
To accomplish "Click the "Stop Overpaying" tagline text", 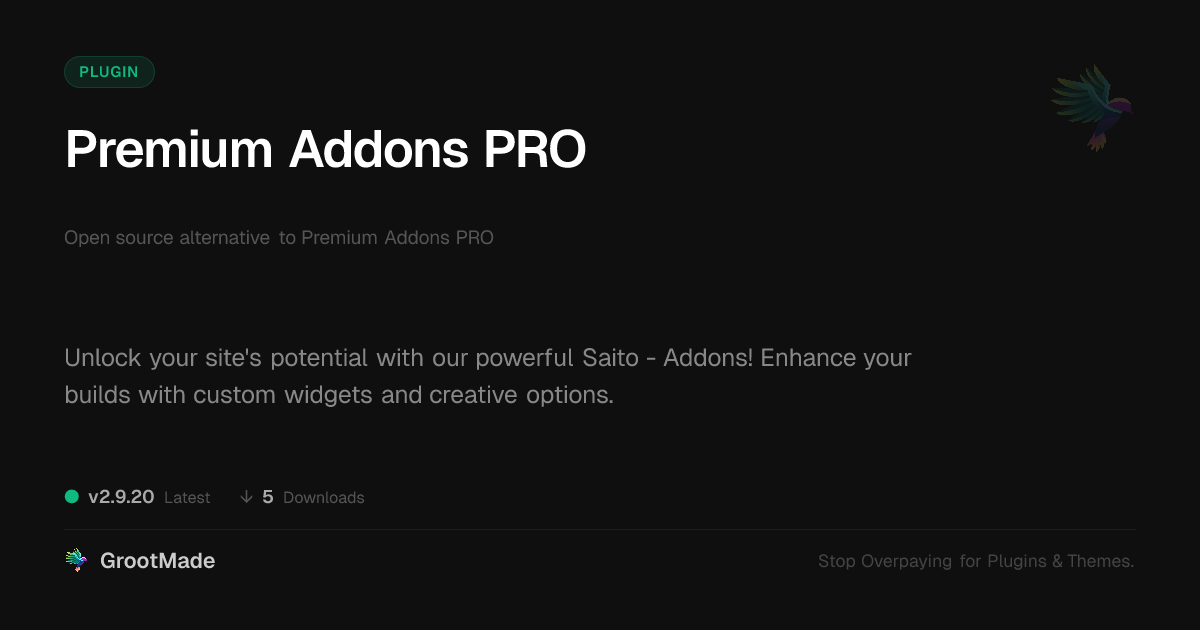I will pos(885,562).
